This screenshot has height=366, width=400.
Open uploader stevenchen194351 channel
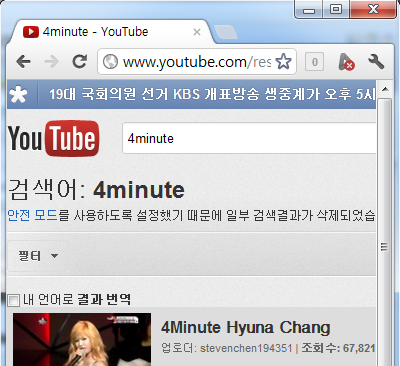[x=246, y=348]
